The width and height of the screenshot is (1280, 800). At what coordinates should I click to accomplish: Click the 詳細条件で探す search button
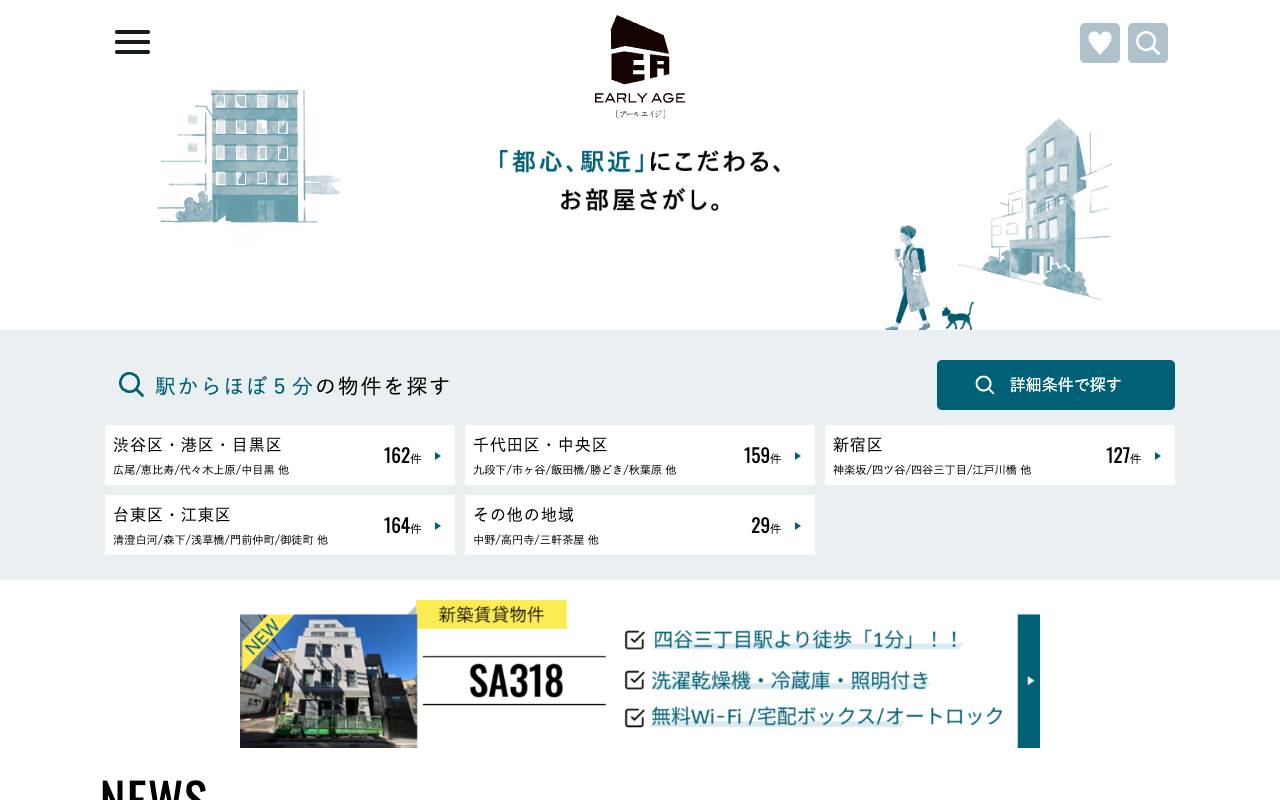pyautogui.click(x=1055, y=385)
